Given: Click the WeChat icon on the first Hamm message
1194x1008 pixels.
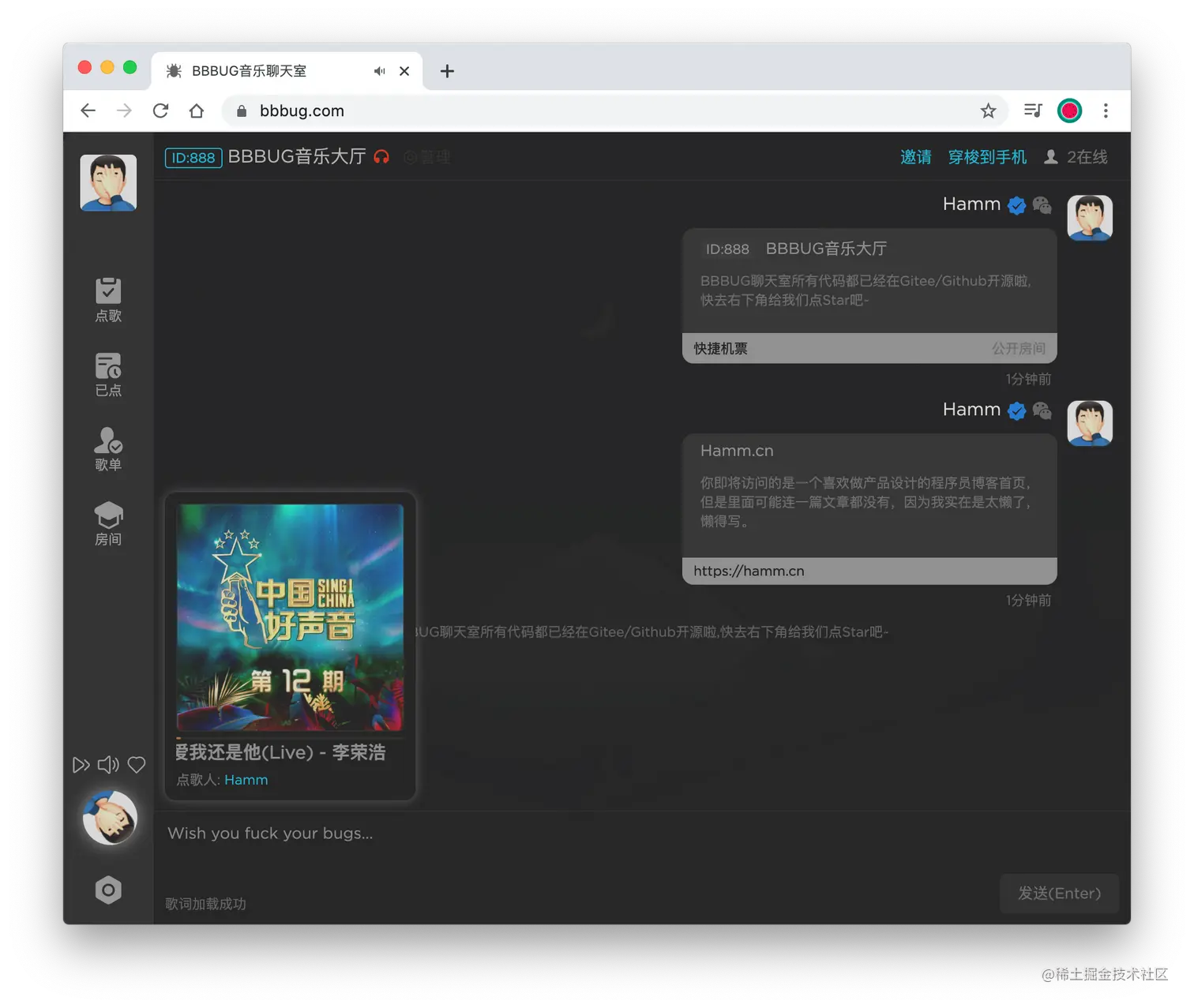Looking at the screenshot, I should pyautogui.click(x=1042, y=205).
